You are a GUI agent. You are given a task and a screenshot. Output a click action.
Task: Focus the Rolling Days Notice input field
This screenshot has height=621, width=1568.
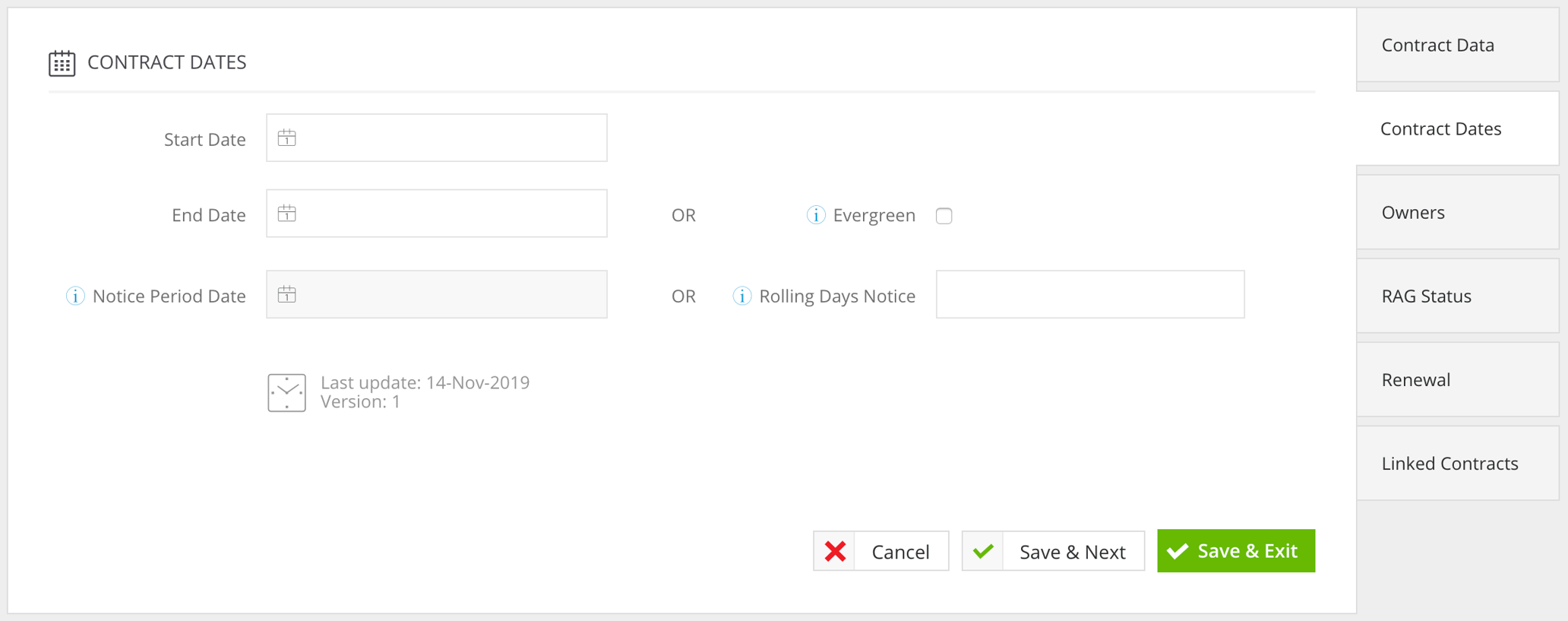tap(1089, 294)
